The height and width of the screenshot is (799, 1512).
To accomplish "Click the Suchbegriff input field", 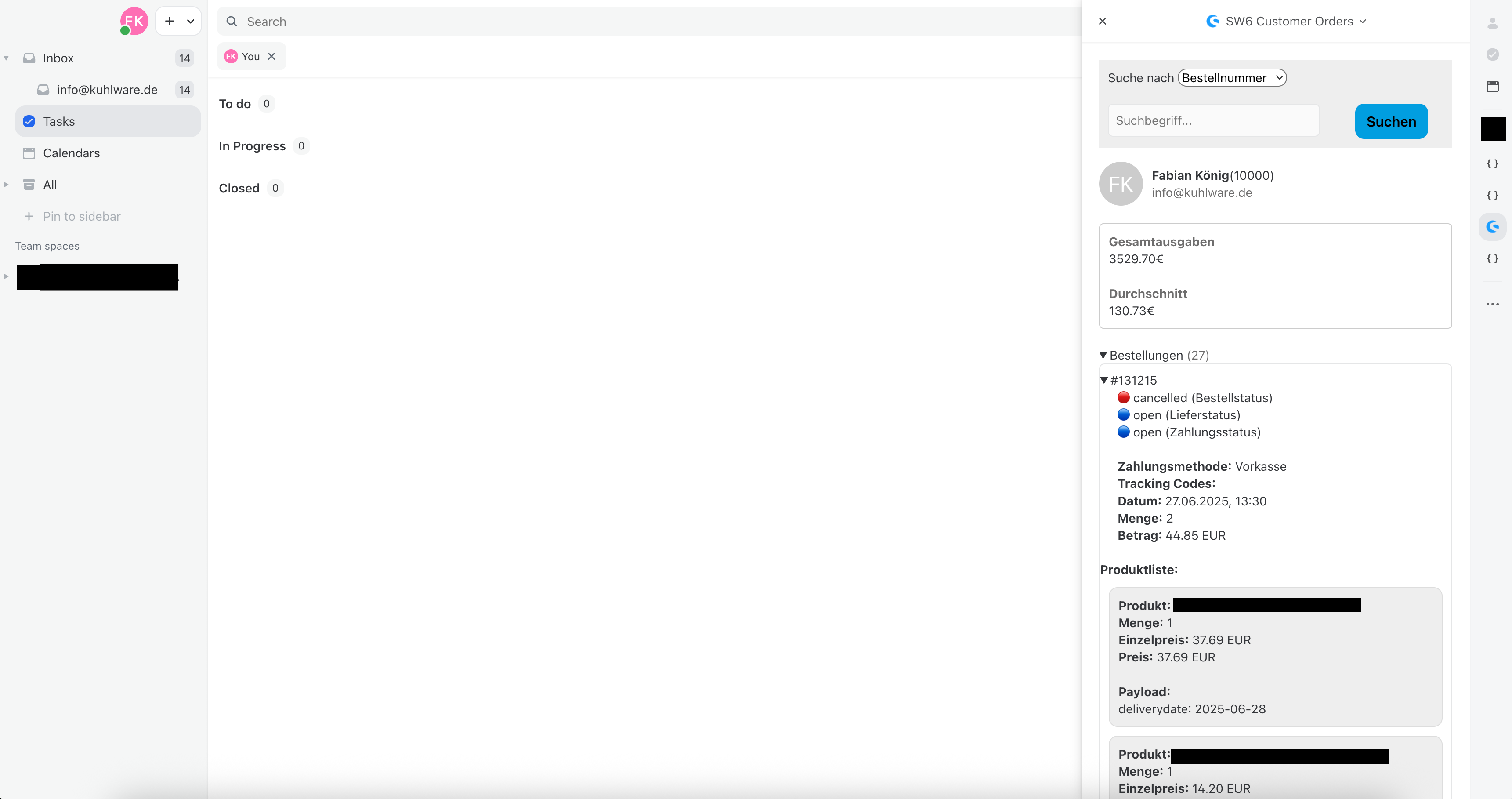I will coord(1213,120).
